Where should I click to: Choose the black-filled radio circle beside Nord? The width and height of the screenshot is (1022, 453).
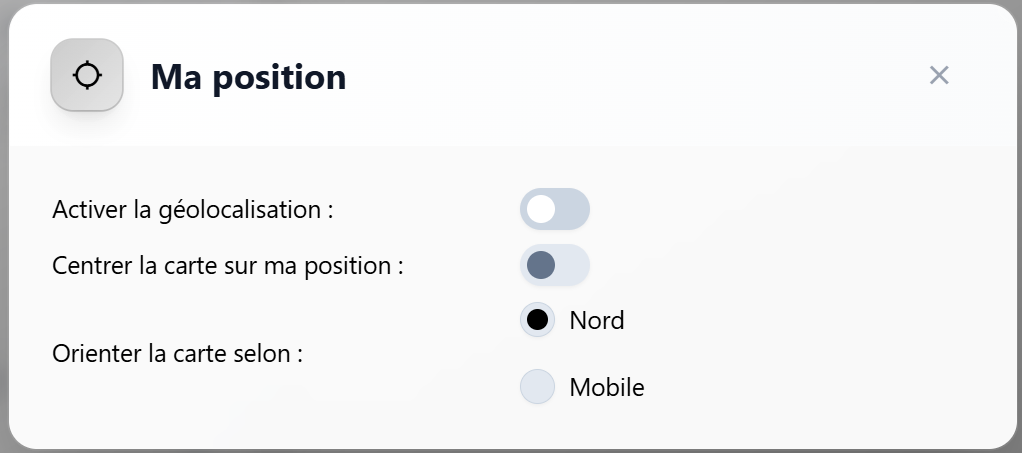537,320
